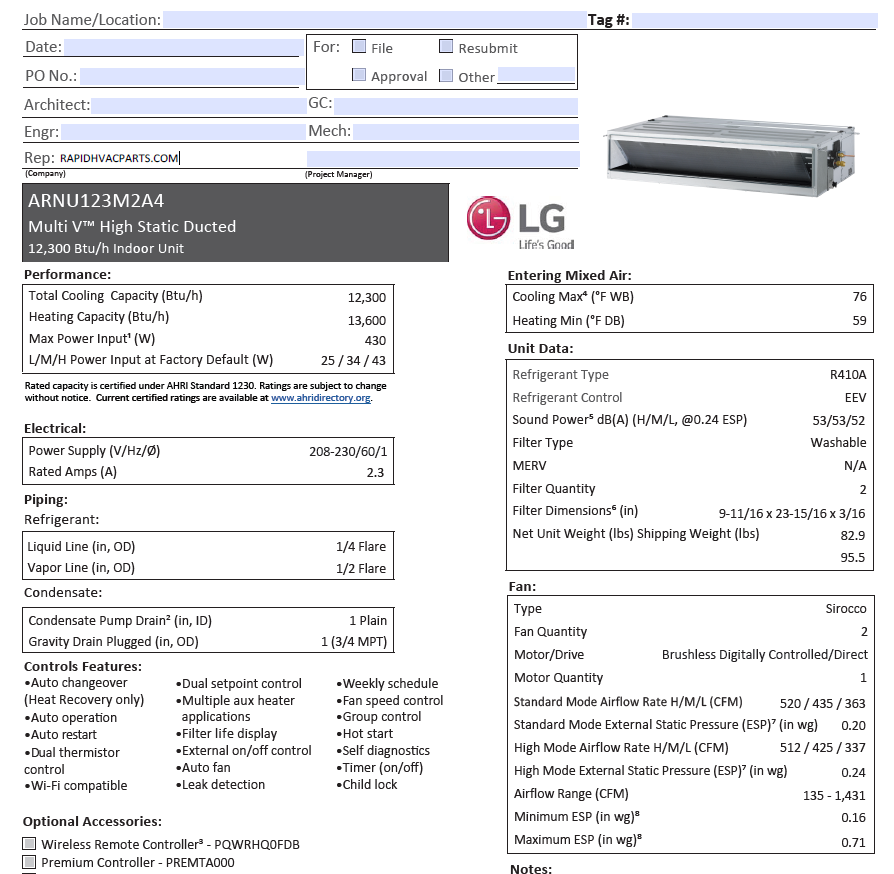Open the www.ahridirectory.org link
Viewport: 894px width, 874px height.
pyautogui.click(x=320, y=398)
